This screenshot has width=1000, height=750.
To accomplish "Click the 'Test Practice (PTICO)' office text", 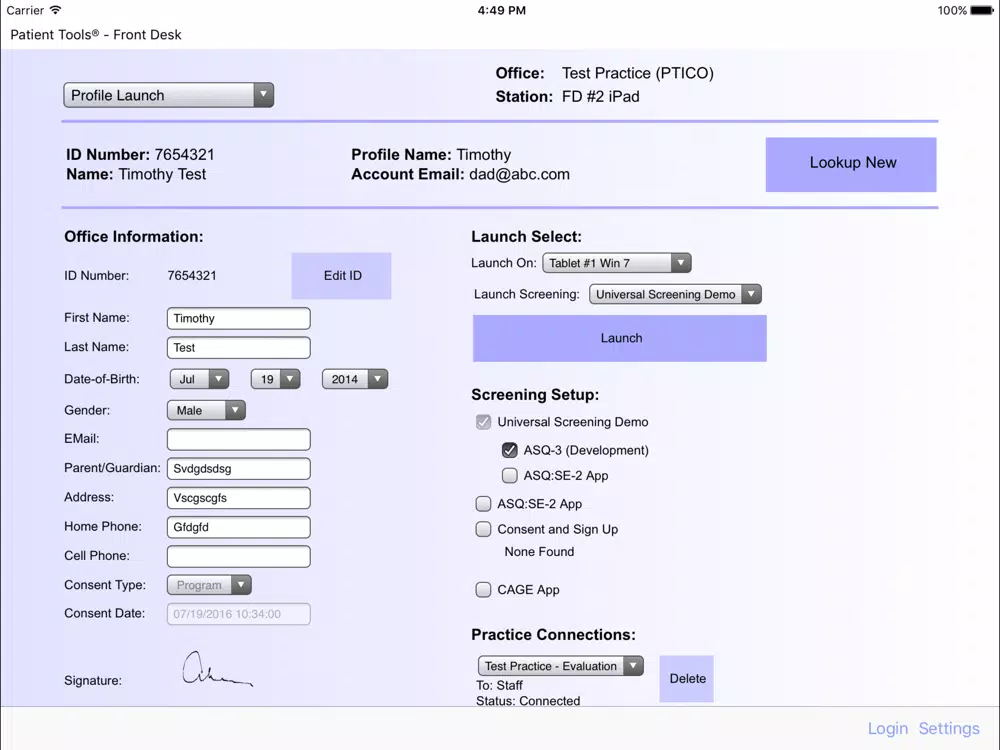I will [638, 73].
